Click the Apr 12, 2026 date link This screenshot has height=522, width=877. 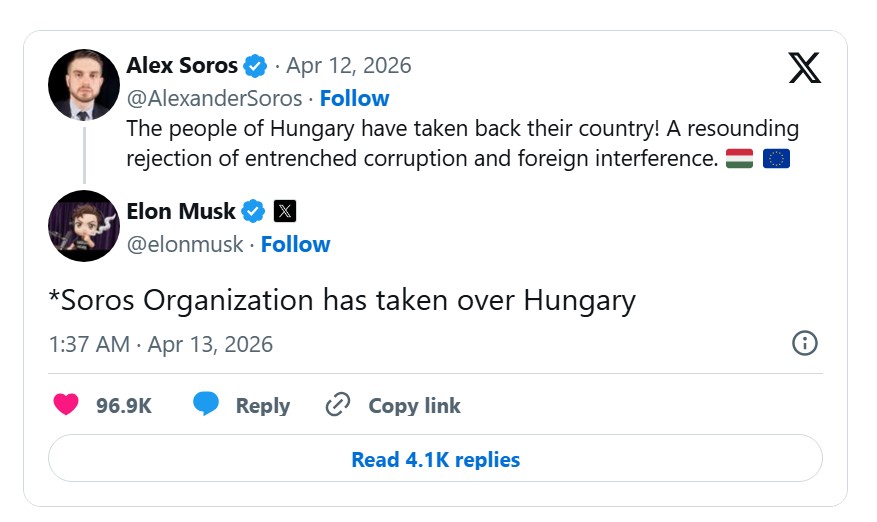(349, 67)
